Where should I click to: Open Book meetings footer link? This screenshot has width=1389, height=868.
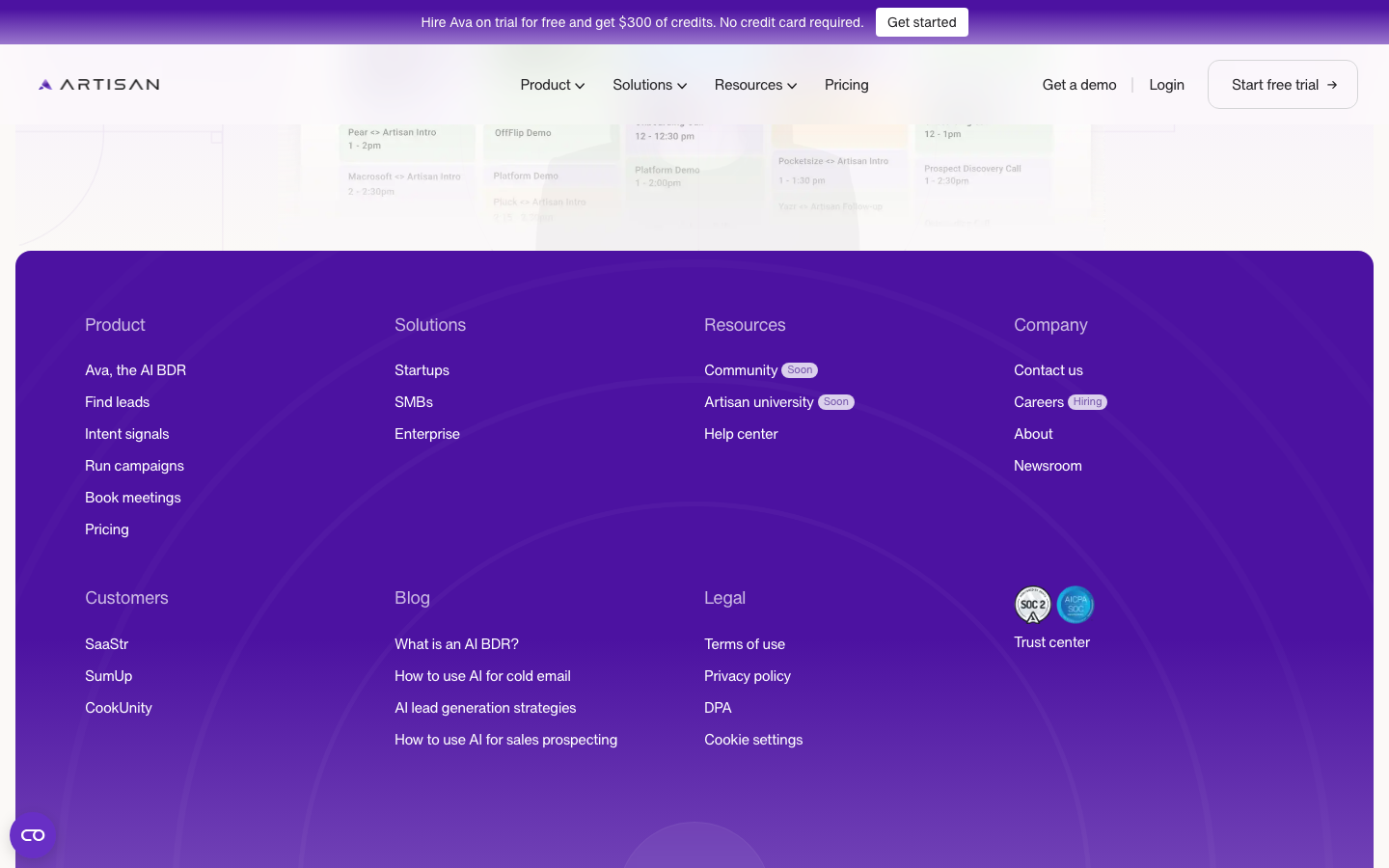pos(133,498)
